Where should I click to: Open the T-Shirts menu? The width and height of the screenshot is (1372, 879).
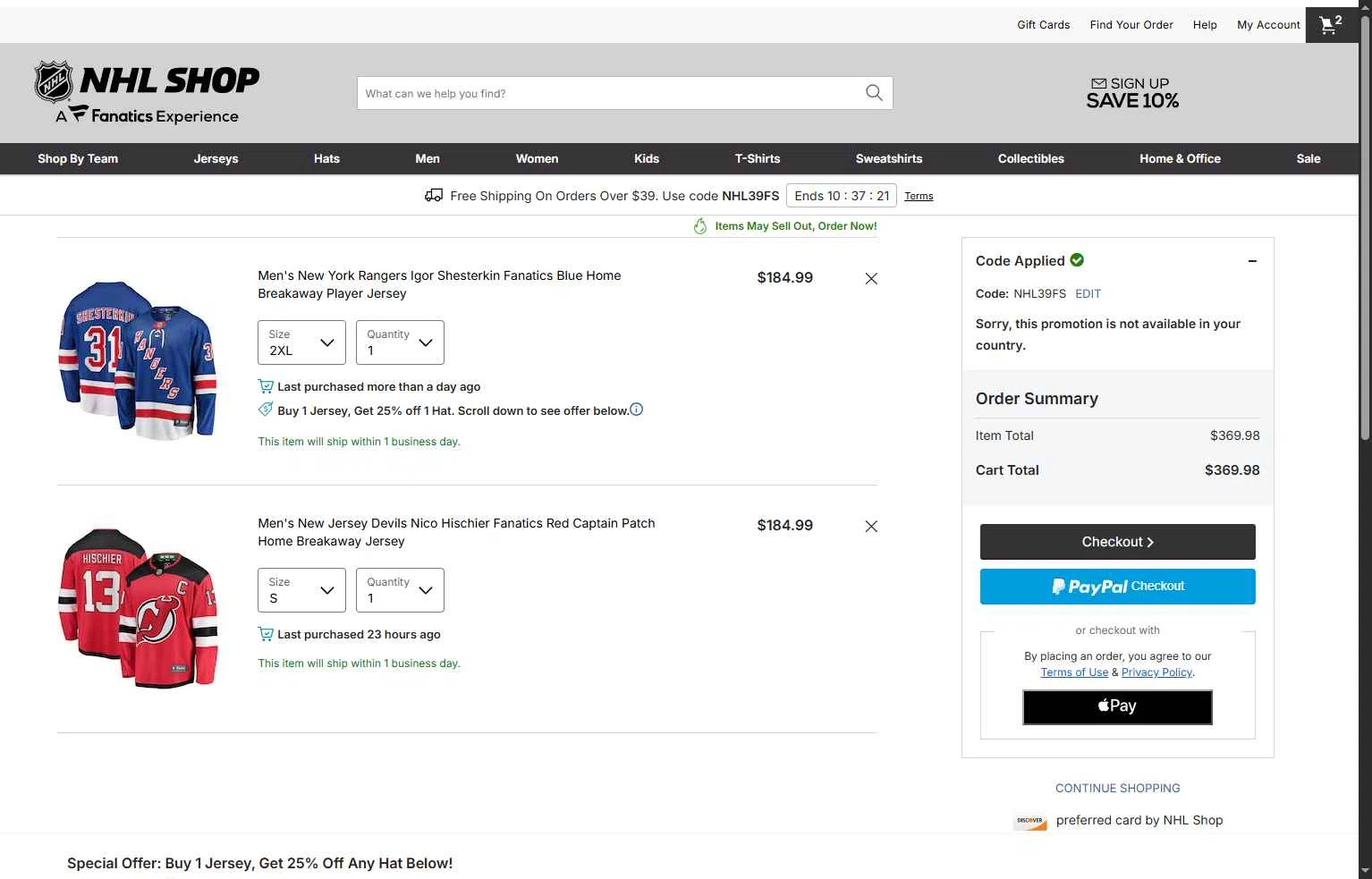point(758,158)
